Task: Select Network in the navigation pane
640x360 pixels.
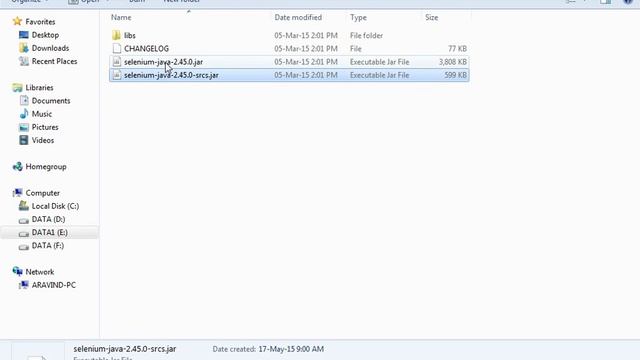Action: (x=40, y=272)
